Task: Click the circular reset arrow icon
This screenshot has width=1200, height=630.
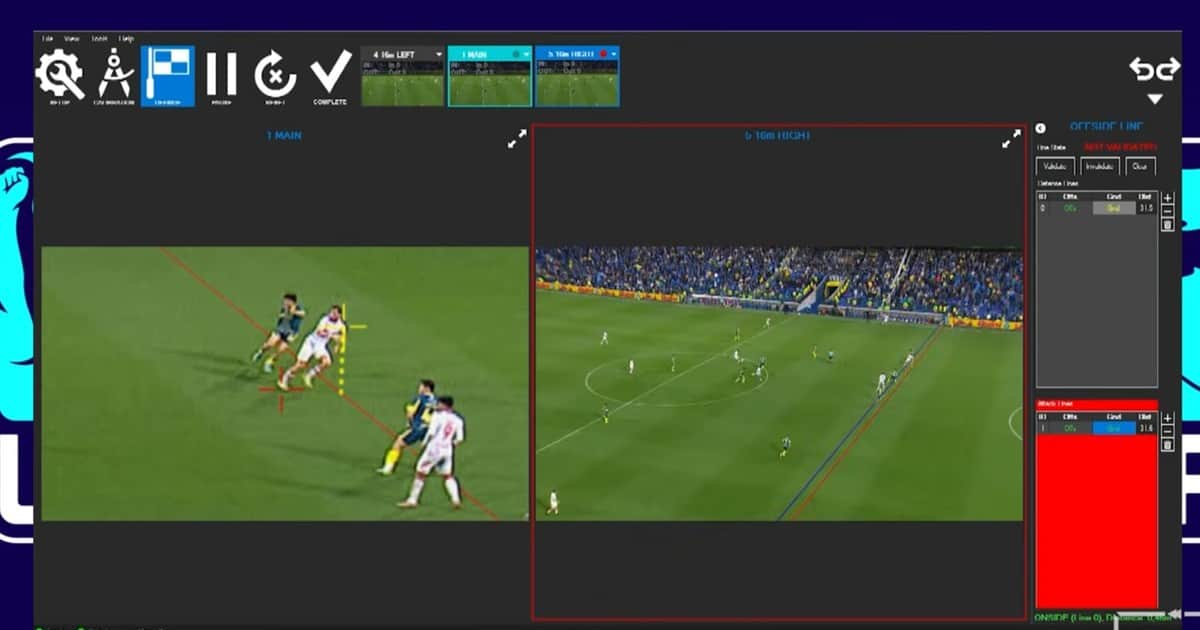Action: tap(275, 74)
